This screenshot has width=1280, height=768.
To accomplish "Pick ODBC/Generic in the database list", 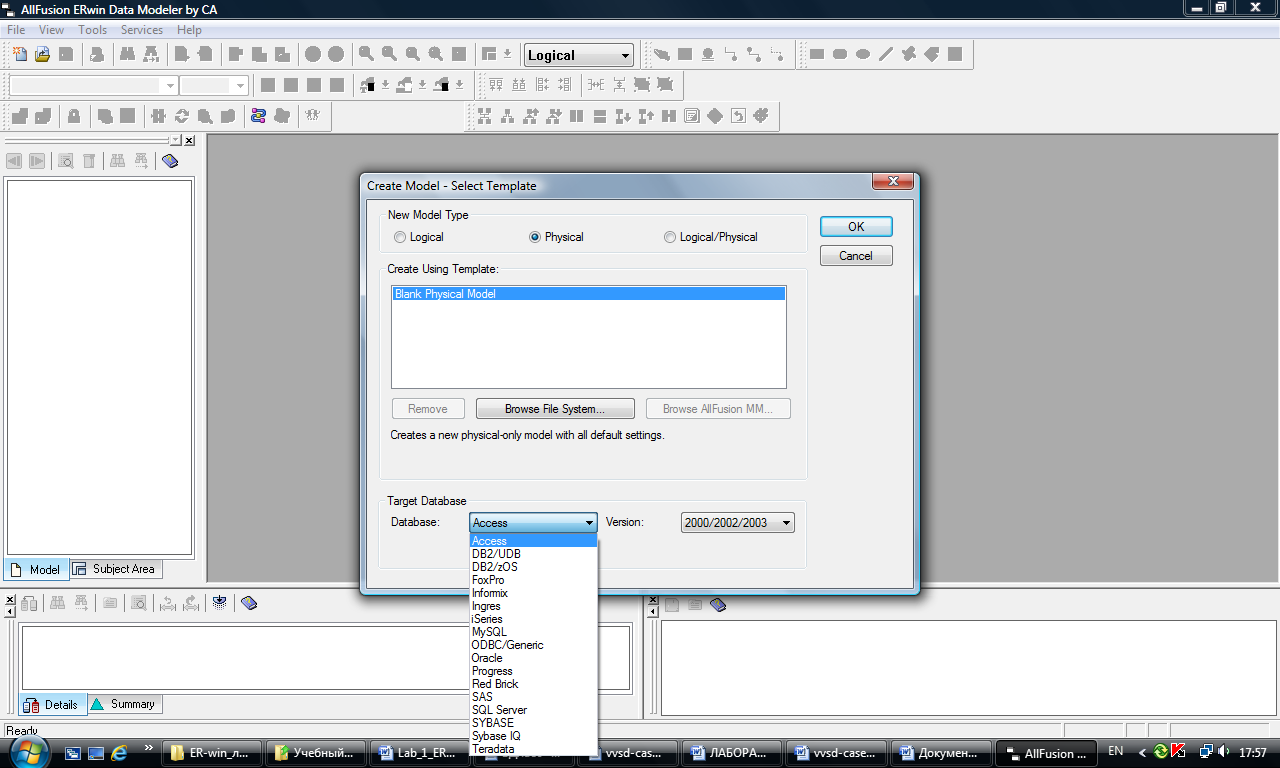I will [533, 645].
